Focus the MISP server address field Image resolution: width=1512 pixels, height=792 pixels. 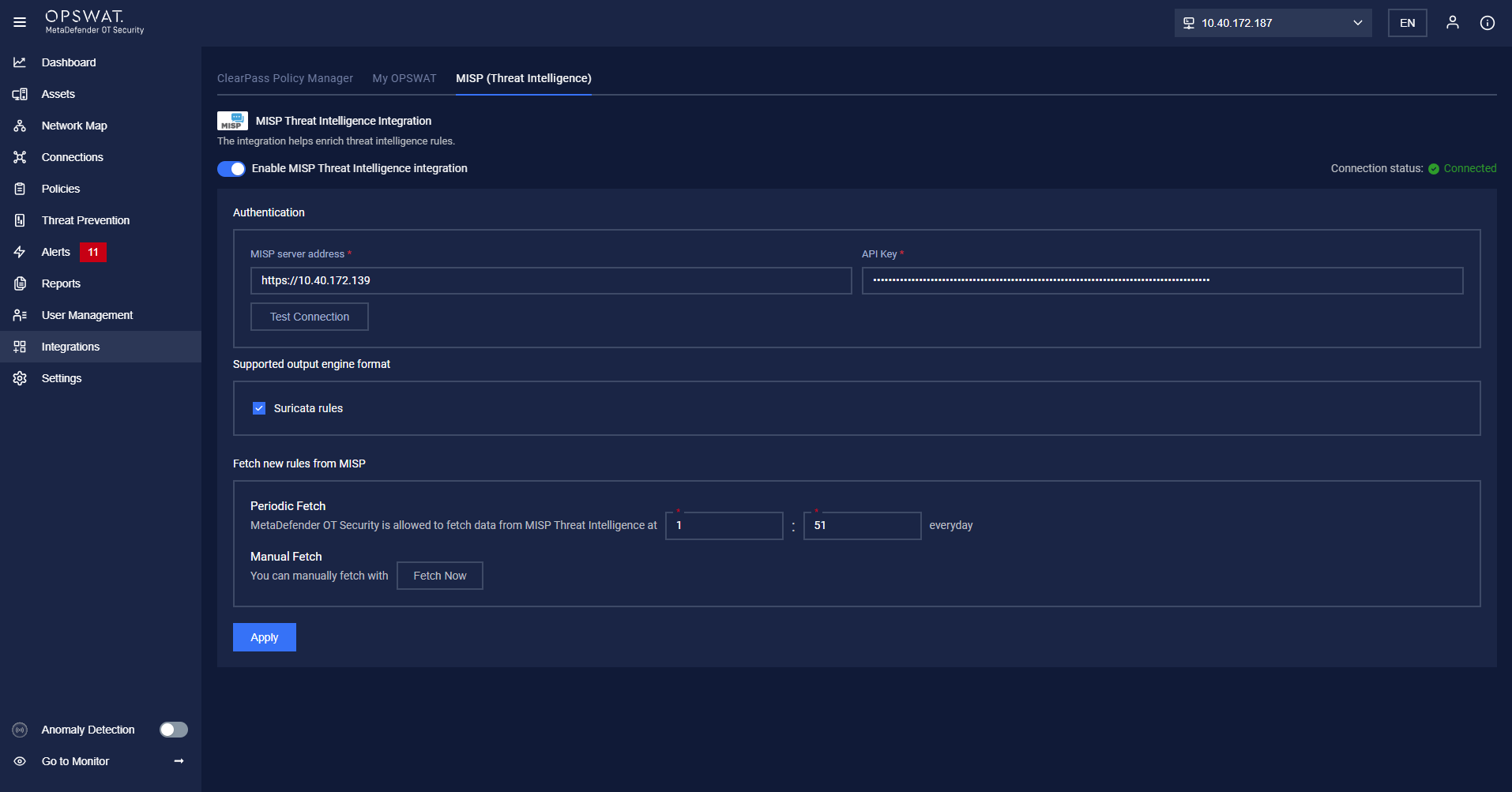point(551,280)
